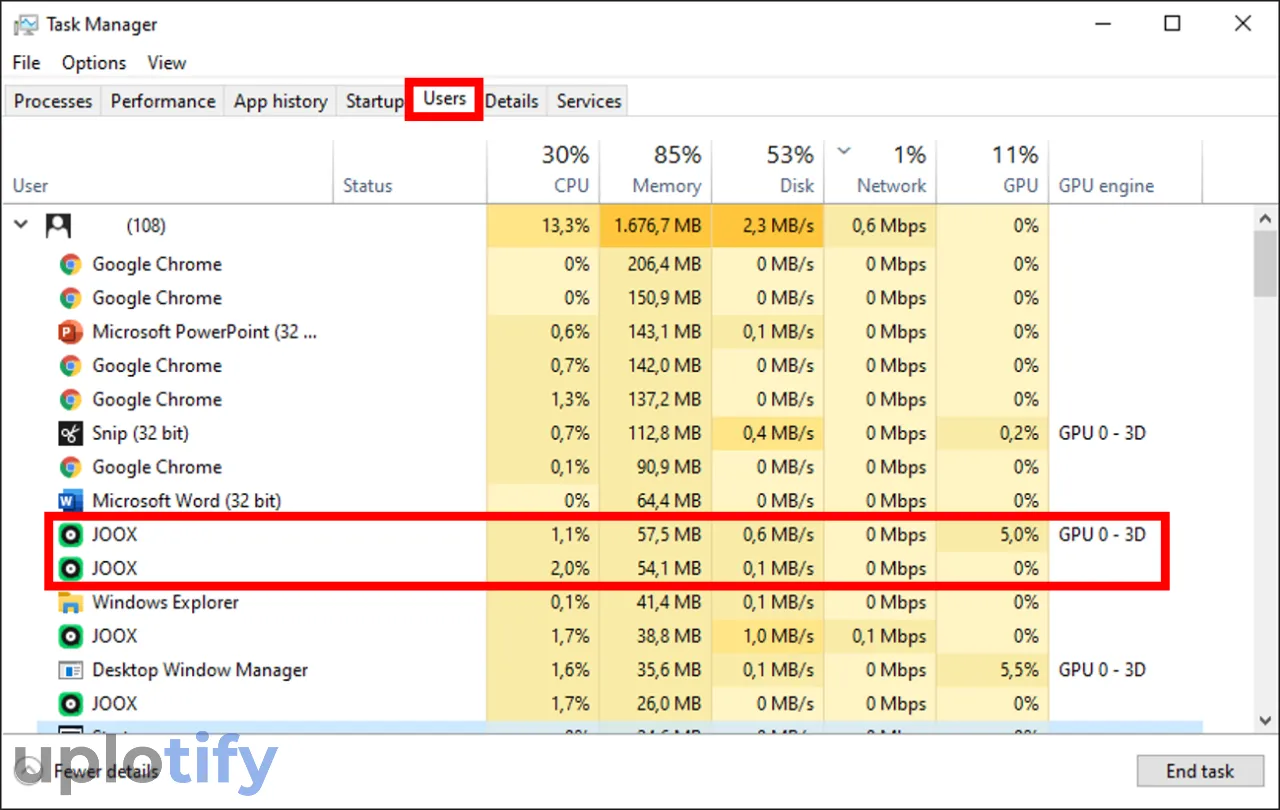Sort by the Status column header
This screenshot has width=1280, height=810.
coord(409,171)
